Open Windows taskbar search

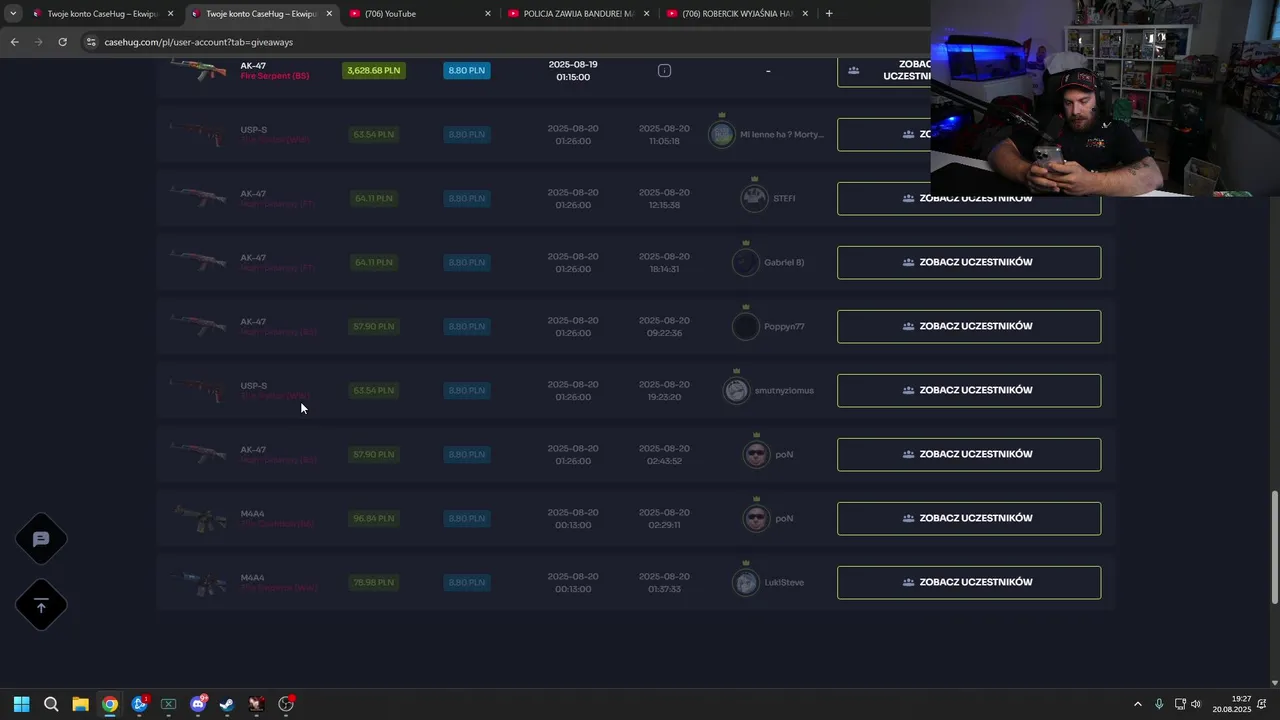tap(51, 704)
